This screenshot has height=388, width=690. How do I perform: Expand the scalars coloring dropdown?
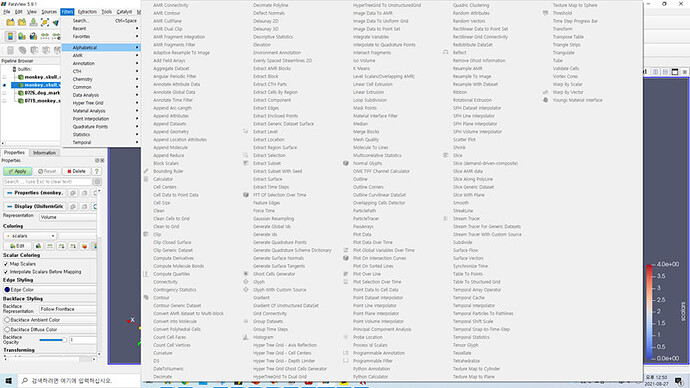[x=30, y=236]
